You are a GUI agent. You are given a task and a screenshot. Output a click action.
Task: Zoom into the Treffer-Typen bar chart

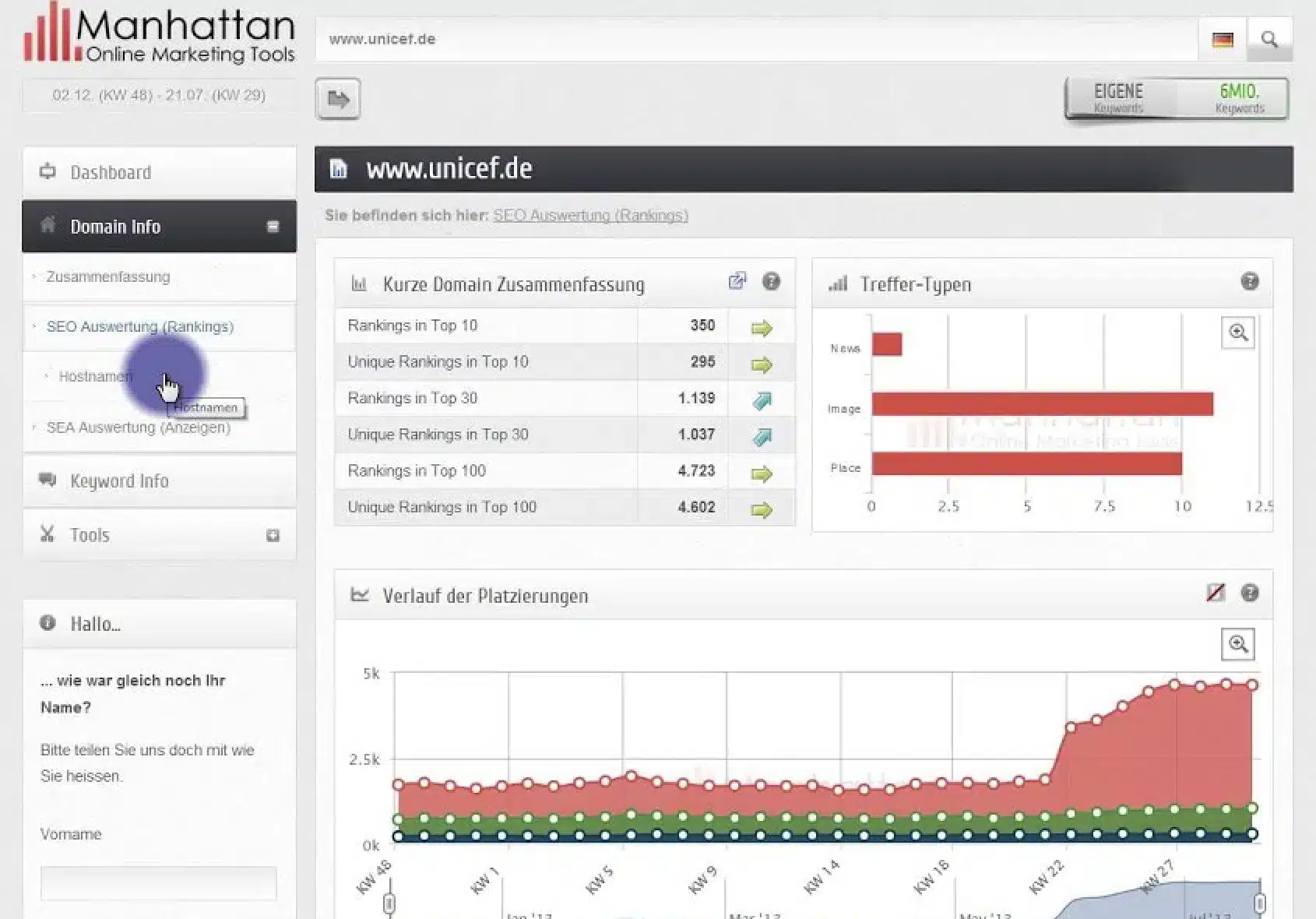point(1238,333)
